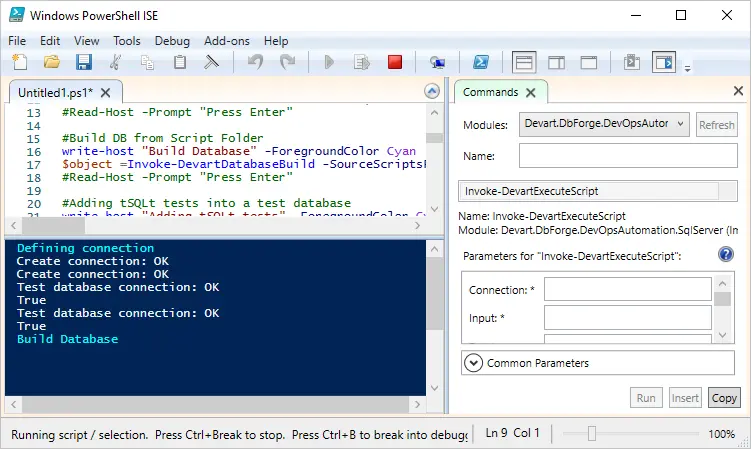Toggle the Show Command Add-on pane button
Viewport: 751px width, 449px height.
point(664,63)
